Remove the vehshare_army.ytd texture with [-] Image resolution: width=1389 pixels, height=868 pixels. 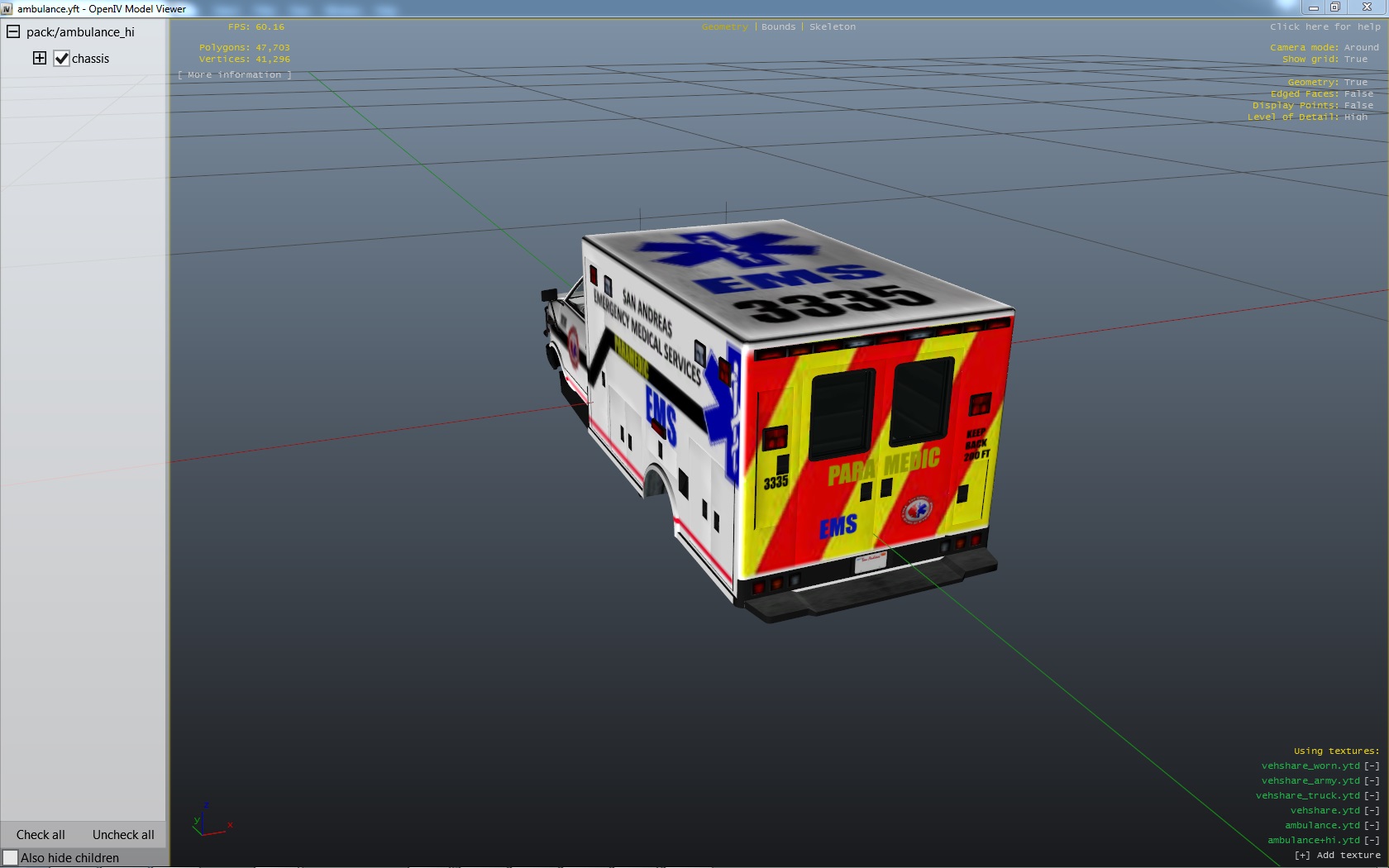point(1372,781)
